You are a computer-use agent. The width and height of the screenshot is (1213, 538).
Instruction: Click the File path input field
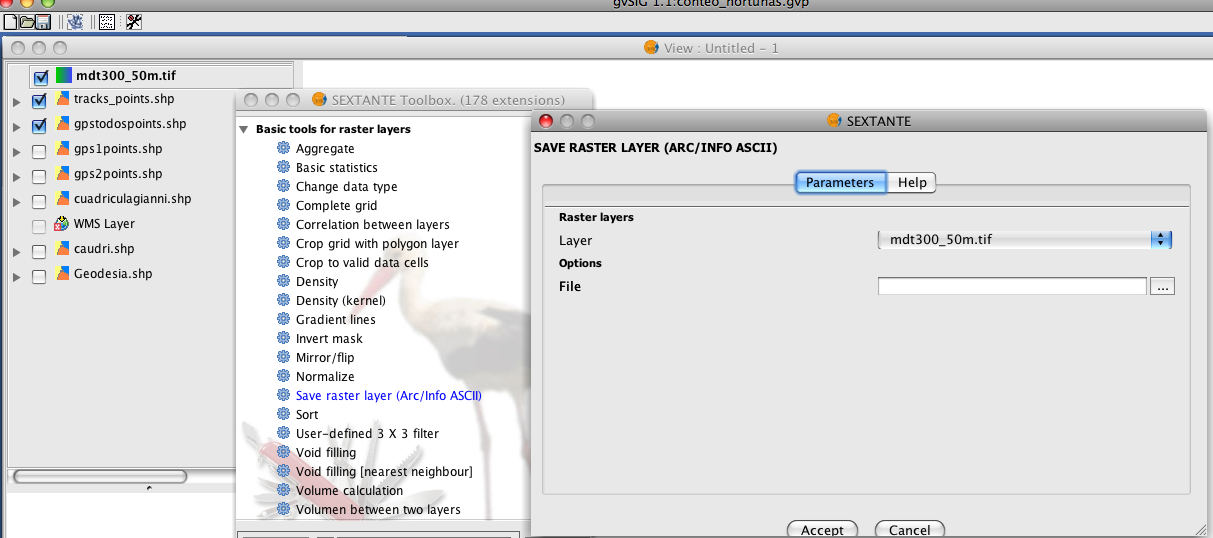[1011, 286]
